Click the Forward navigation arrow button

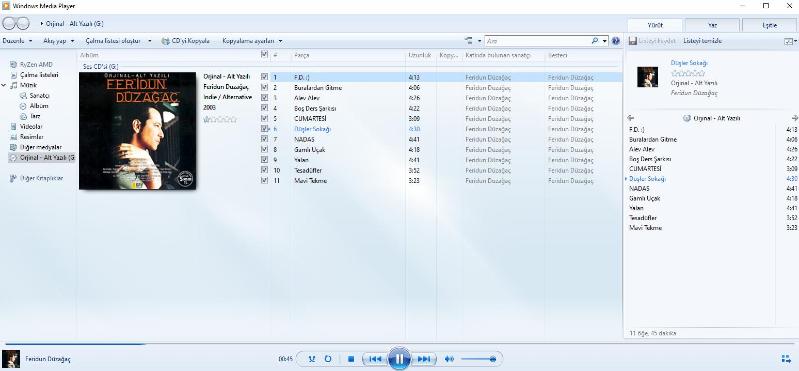click(23, 23)
